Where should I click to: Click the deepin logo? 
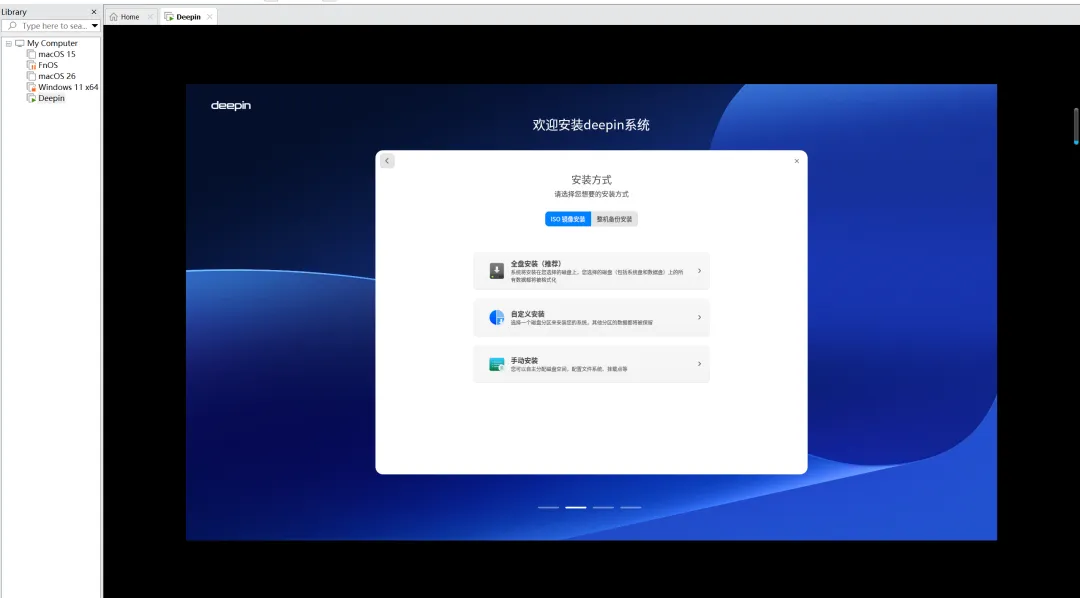[x=231, y=105]
